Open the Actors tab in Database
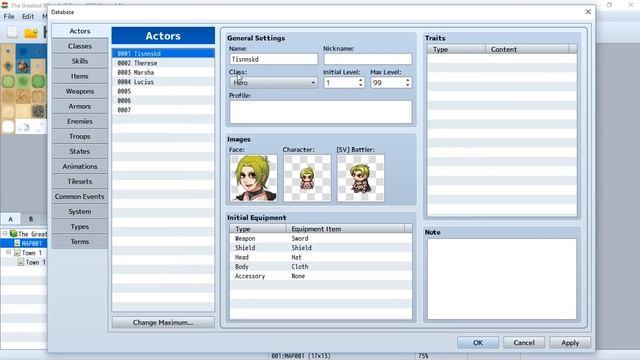Screen dimensions: 640x360 pos(80,31)
